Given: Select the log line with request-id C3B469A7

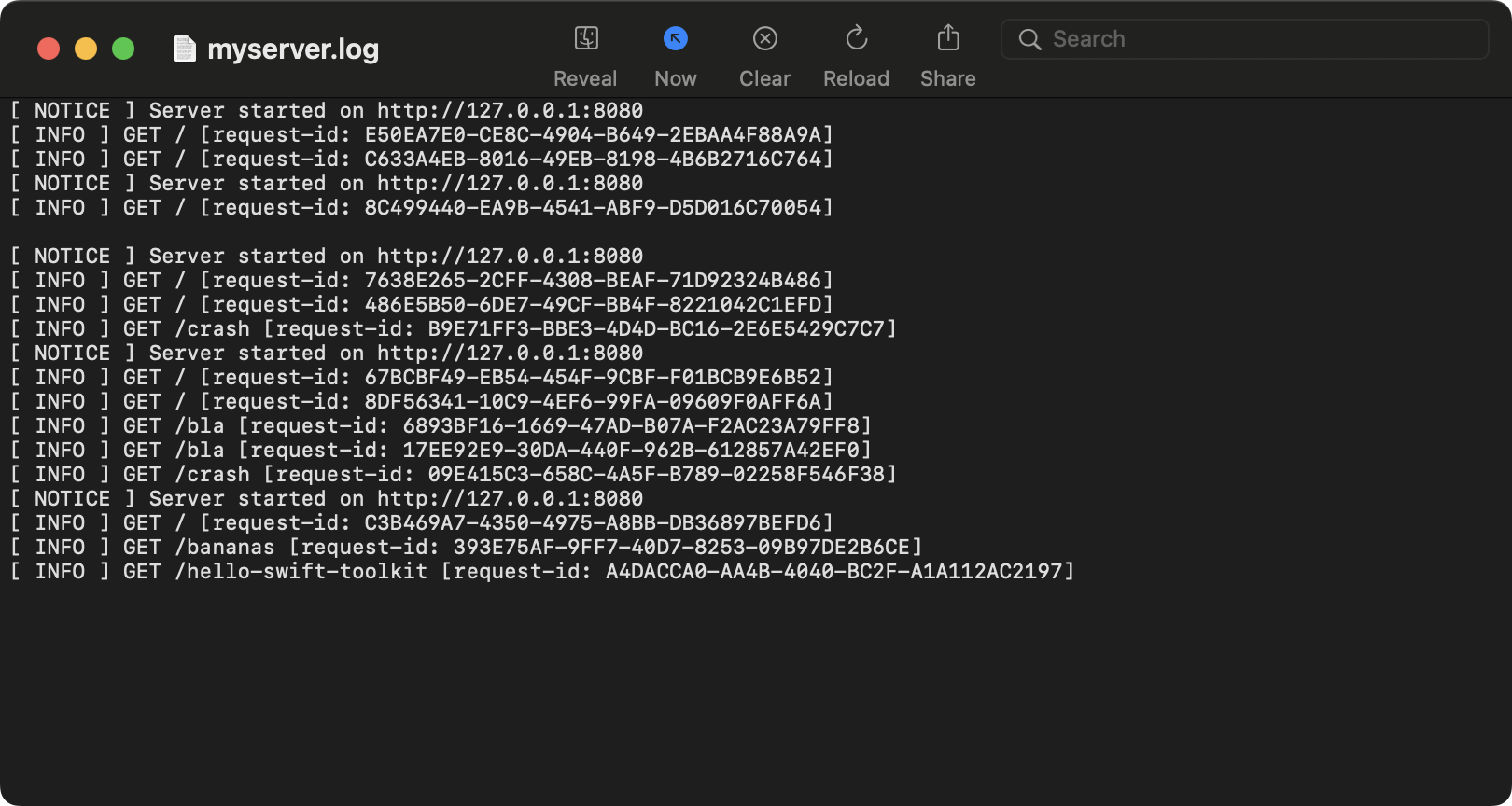Looking at the screenshot, I should point(420,523).
